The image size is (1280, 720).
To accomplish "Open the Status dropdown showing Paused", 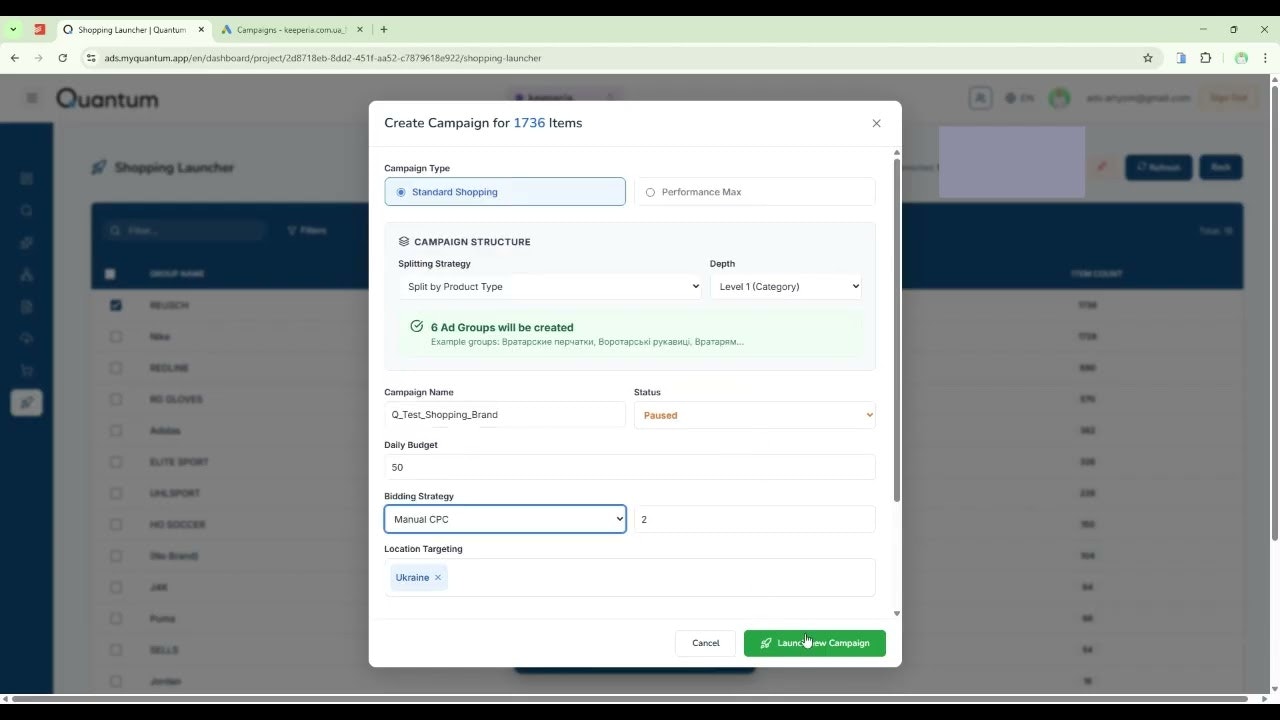I will pos(755,415).
